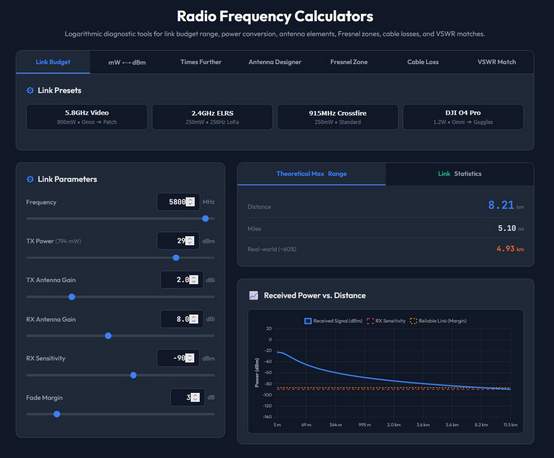Click the Fade Margin label
Image resolution: width=554 pixels, height=458 pixels.
point(44,398)
